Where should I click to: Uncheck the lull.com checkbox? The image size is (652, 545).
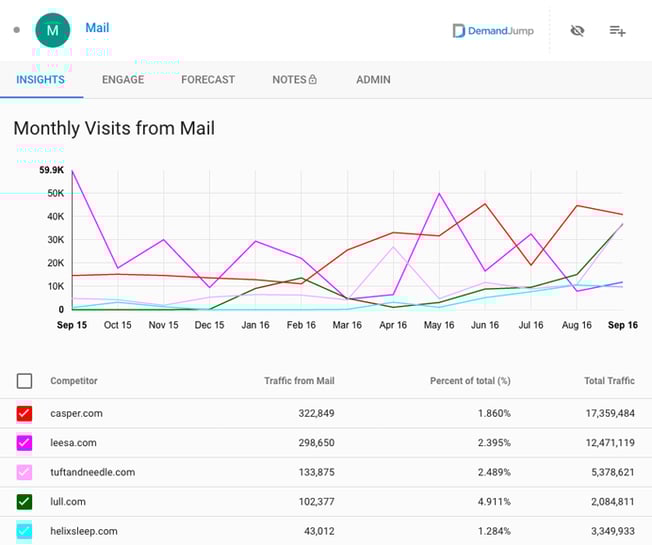(24, 502)
